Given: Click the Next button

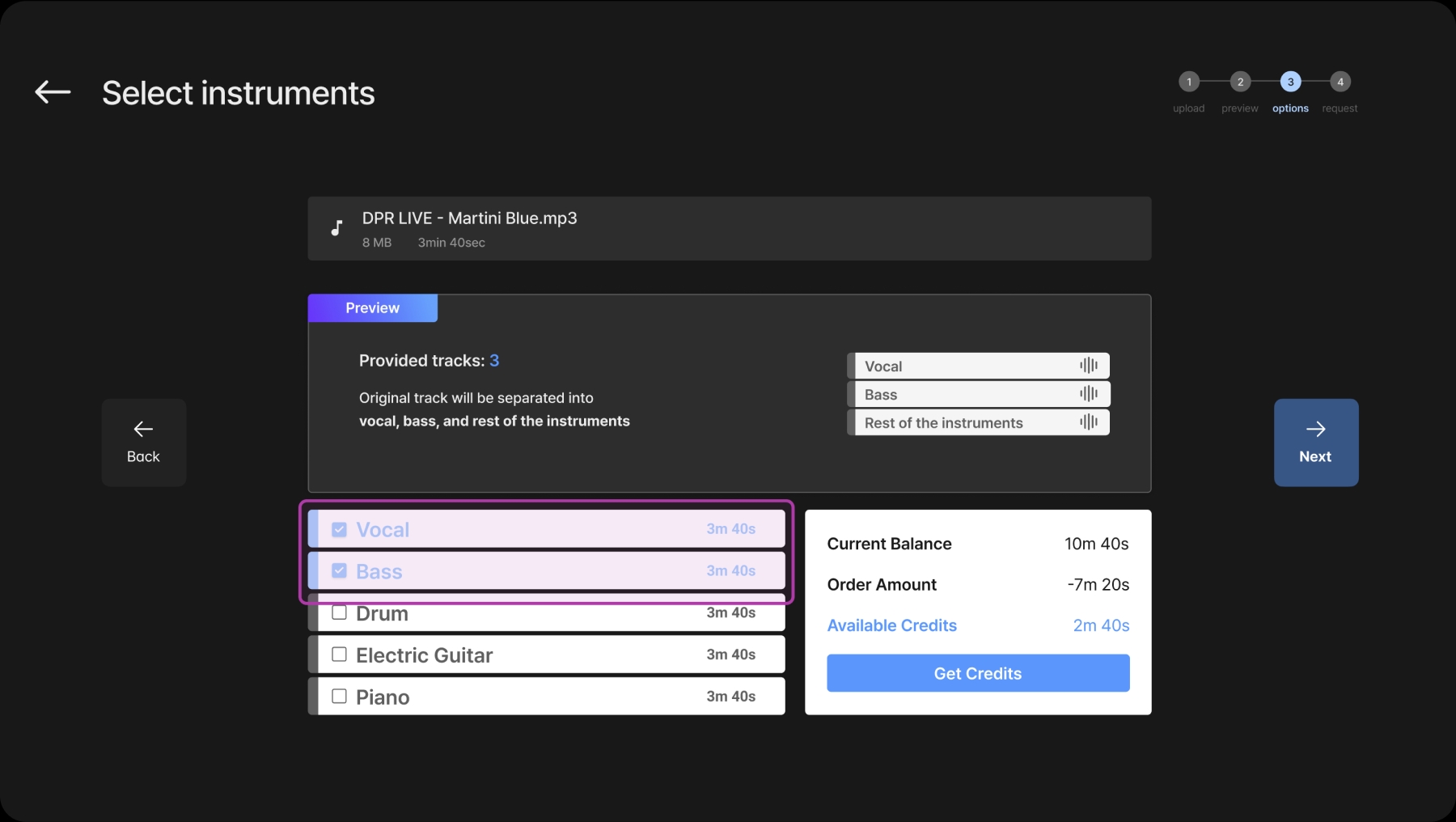Looking at the screenshot, I should [1315, 442].
